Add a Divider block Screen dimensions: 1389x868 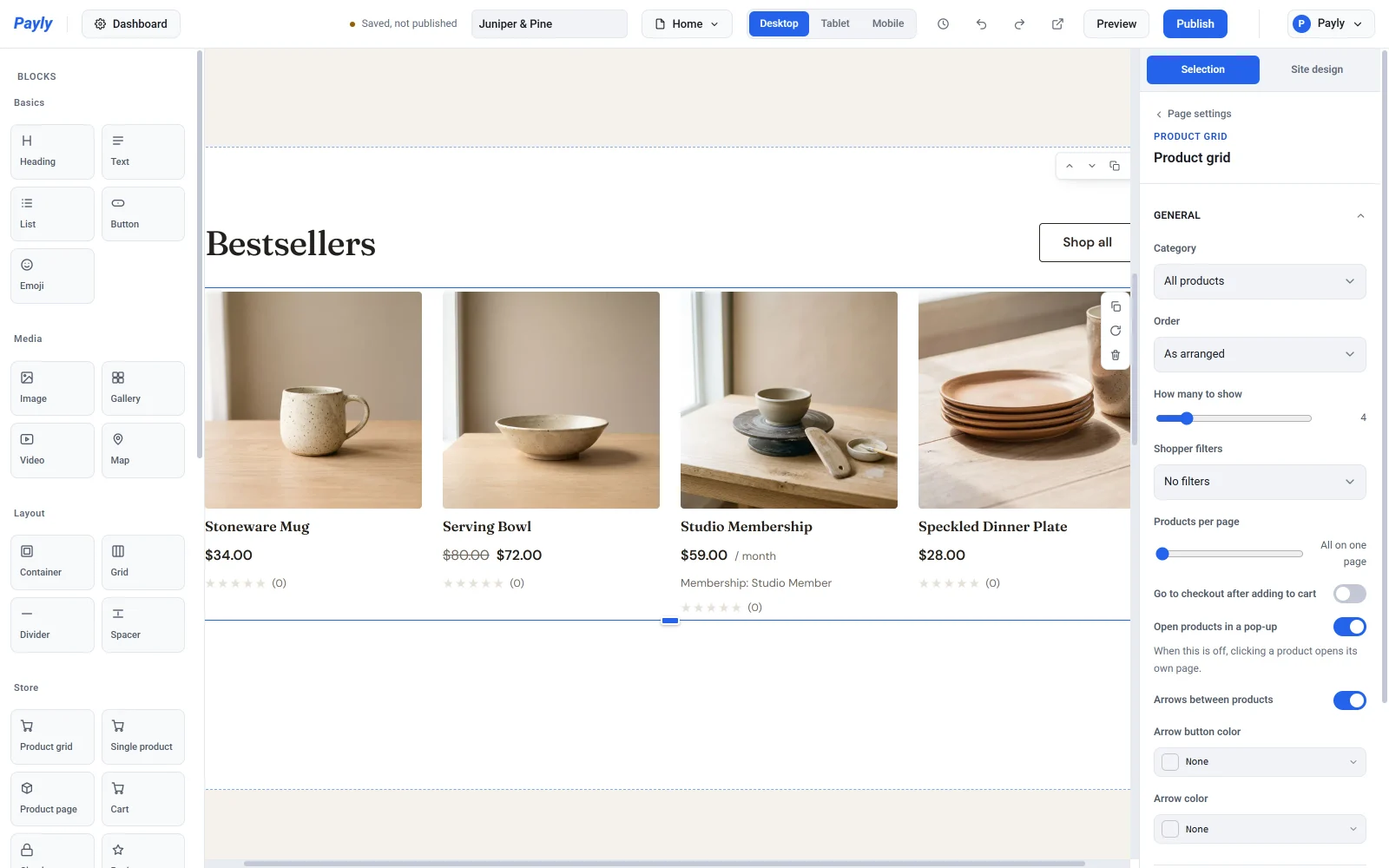pos(52,625)
